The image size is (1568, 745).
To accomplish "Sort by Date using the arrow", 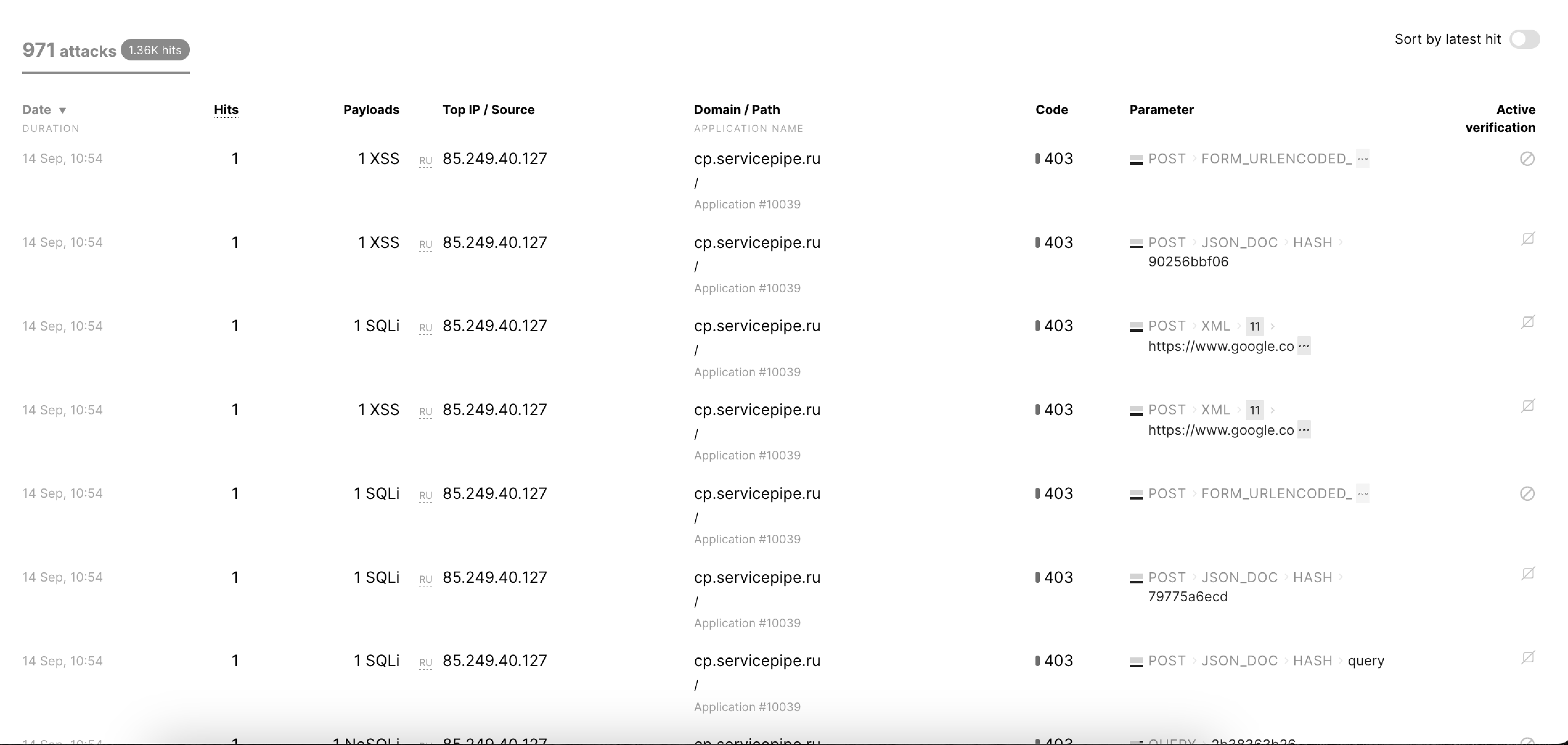I will (x=62, y=110).
